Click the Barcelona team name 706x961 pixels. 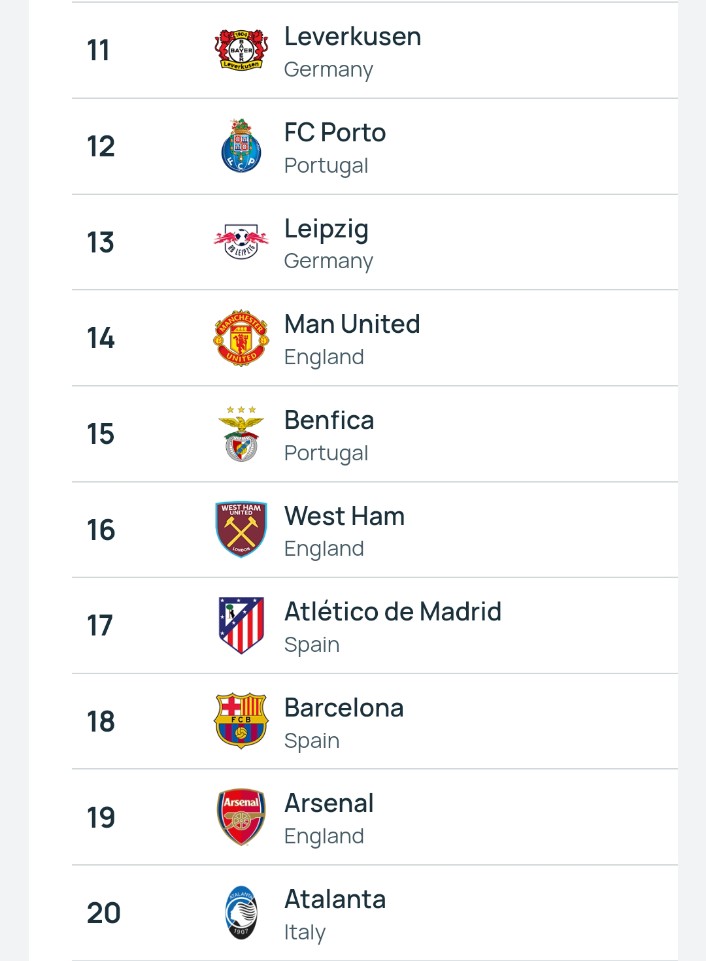344,708
